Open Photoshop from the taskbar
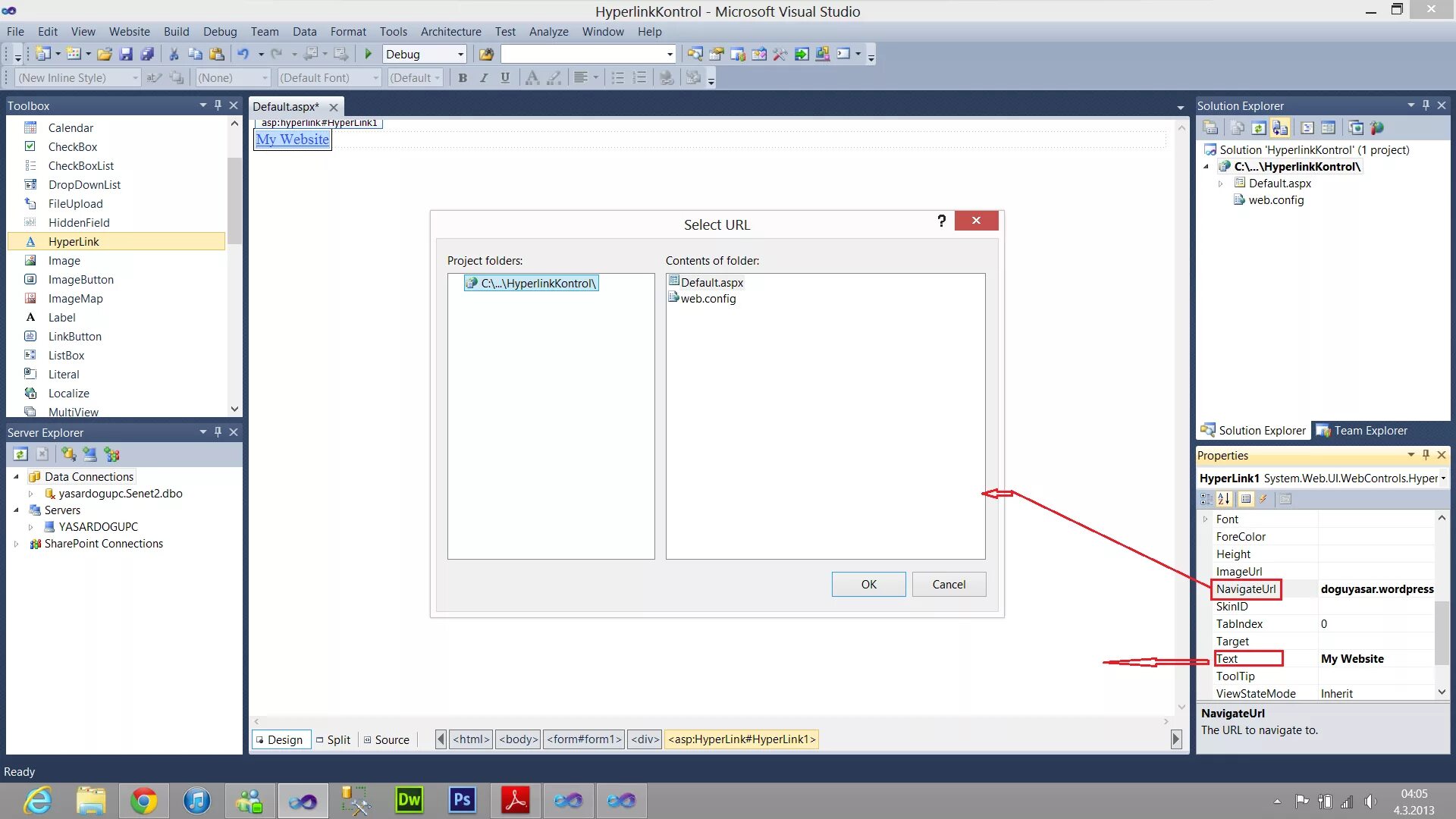 click(x=462, y=800)
